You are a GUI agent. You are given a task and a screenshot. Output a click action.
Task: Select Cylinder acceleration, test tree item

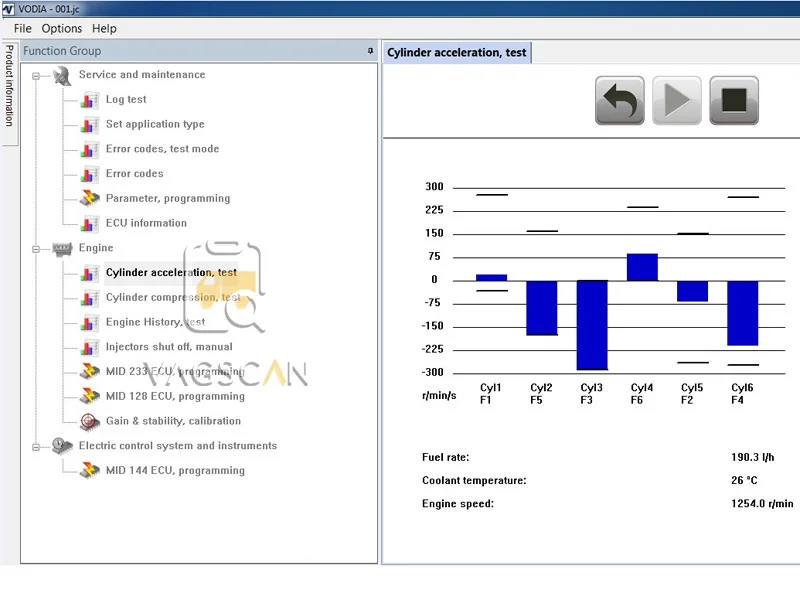coord(171,272)
